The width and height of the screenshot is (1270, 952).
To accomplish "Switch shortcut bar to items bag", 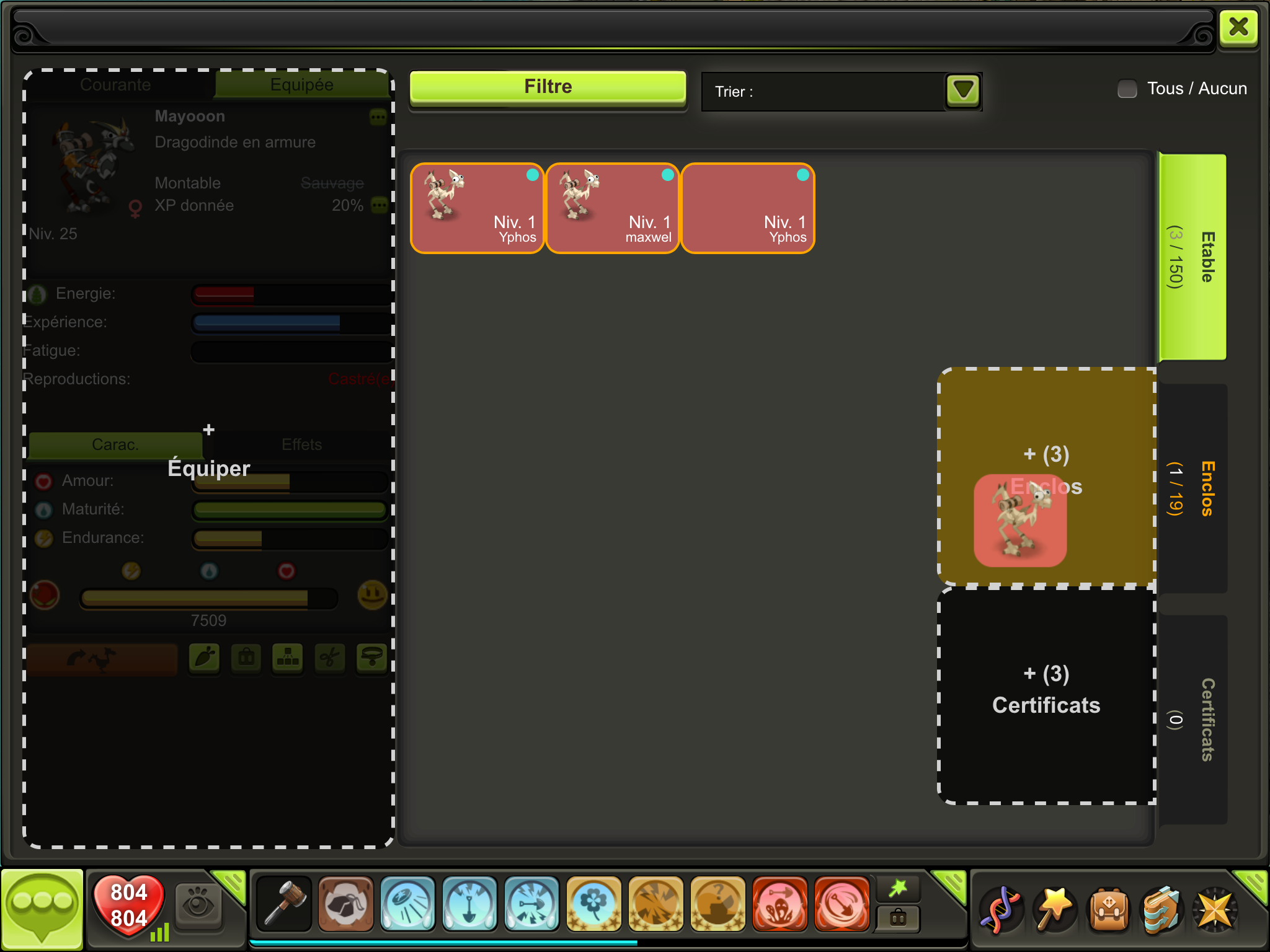I will click(x=898, y=918).
